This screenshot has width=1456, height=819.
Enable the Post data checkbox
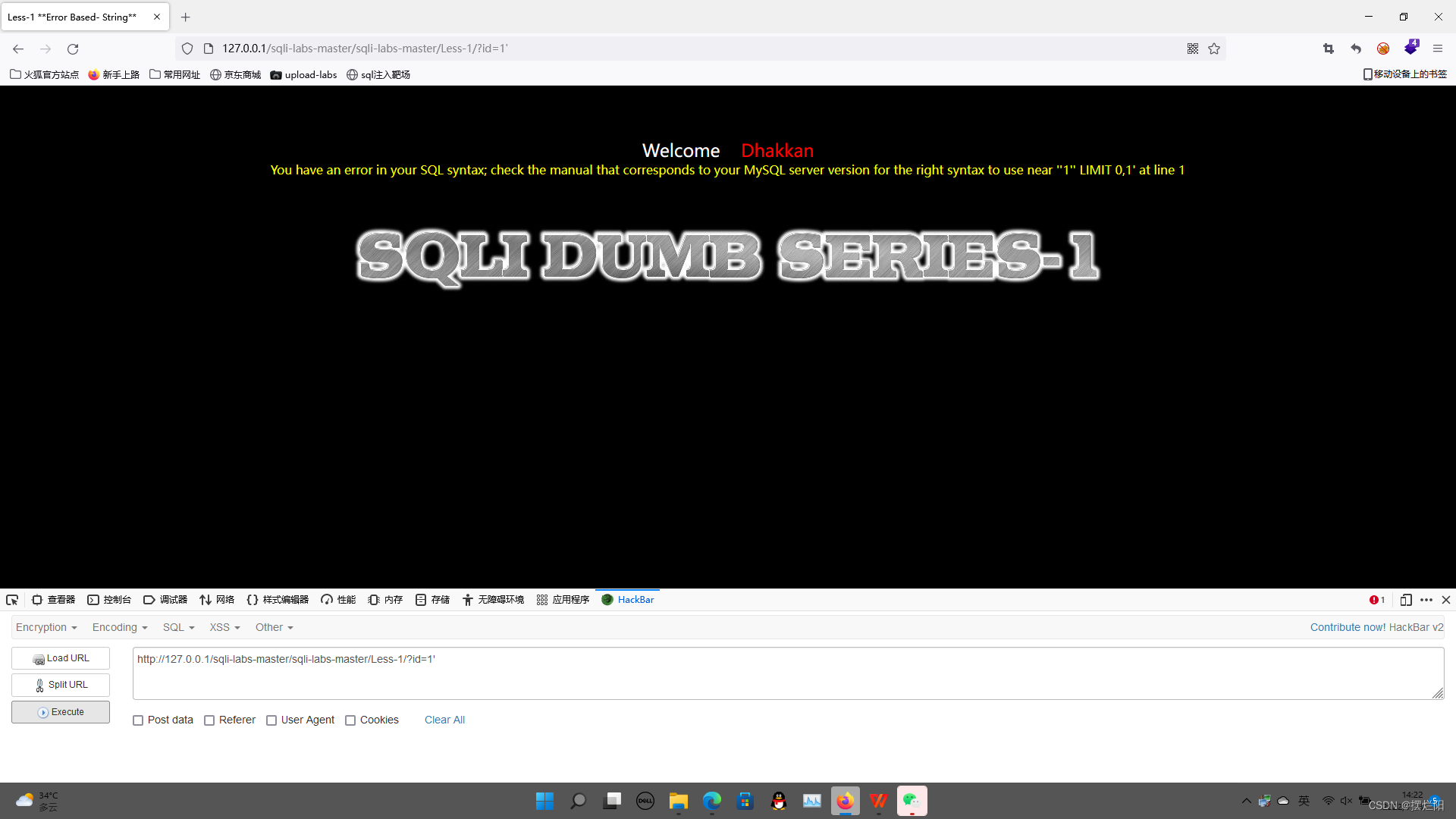point(138,720)
